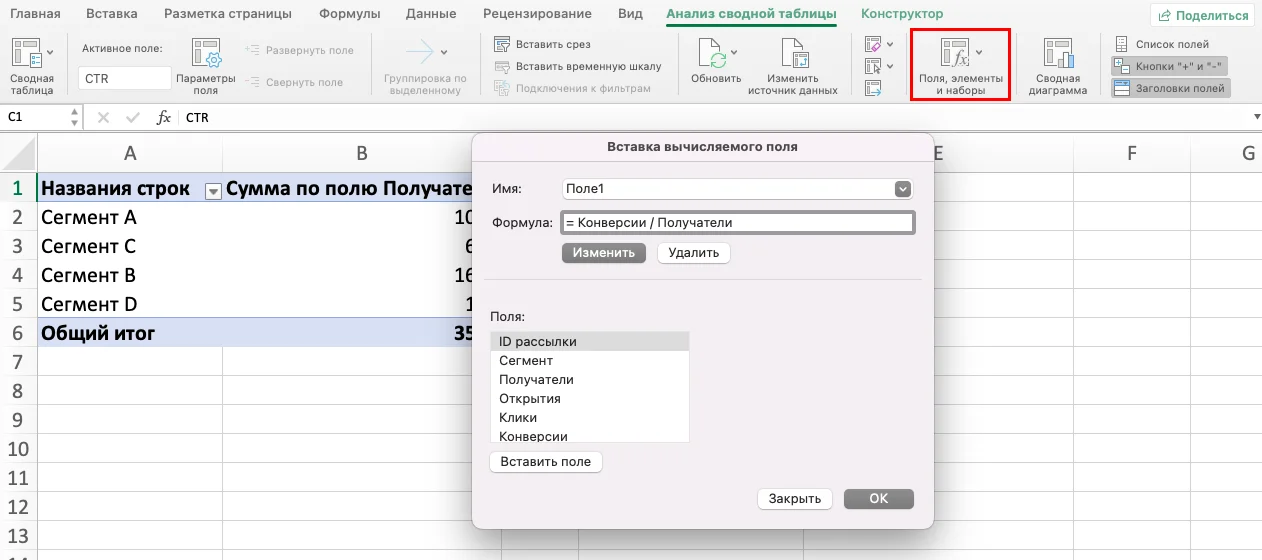Viewport: 1262px width, 560px height.
Task: Toggle Заголовки полей display
Action: [x=1169, y=89]
